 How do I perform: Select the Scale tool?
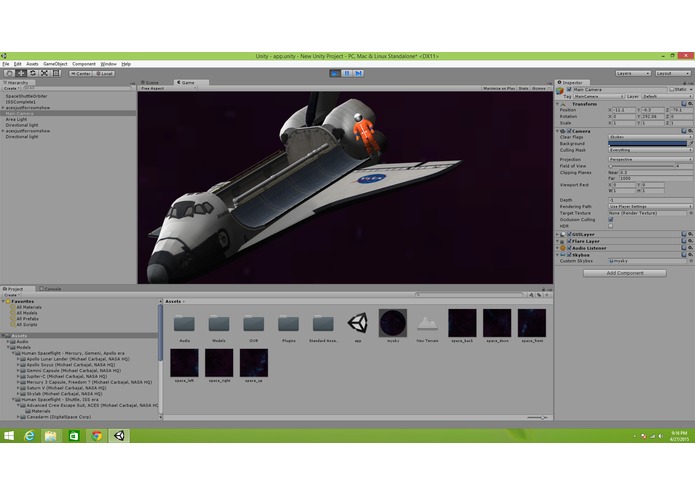pyautogui.click(x=44, y=73)
